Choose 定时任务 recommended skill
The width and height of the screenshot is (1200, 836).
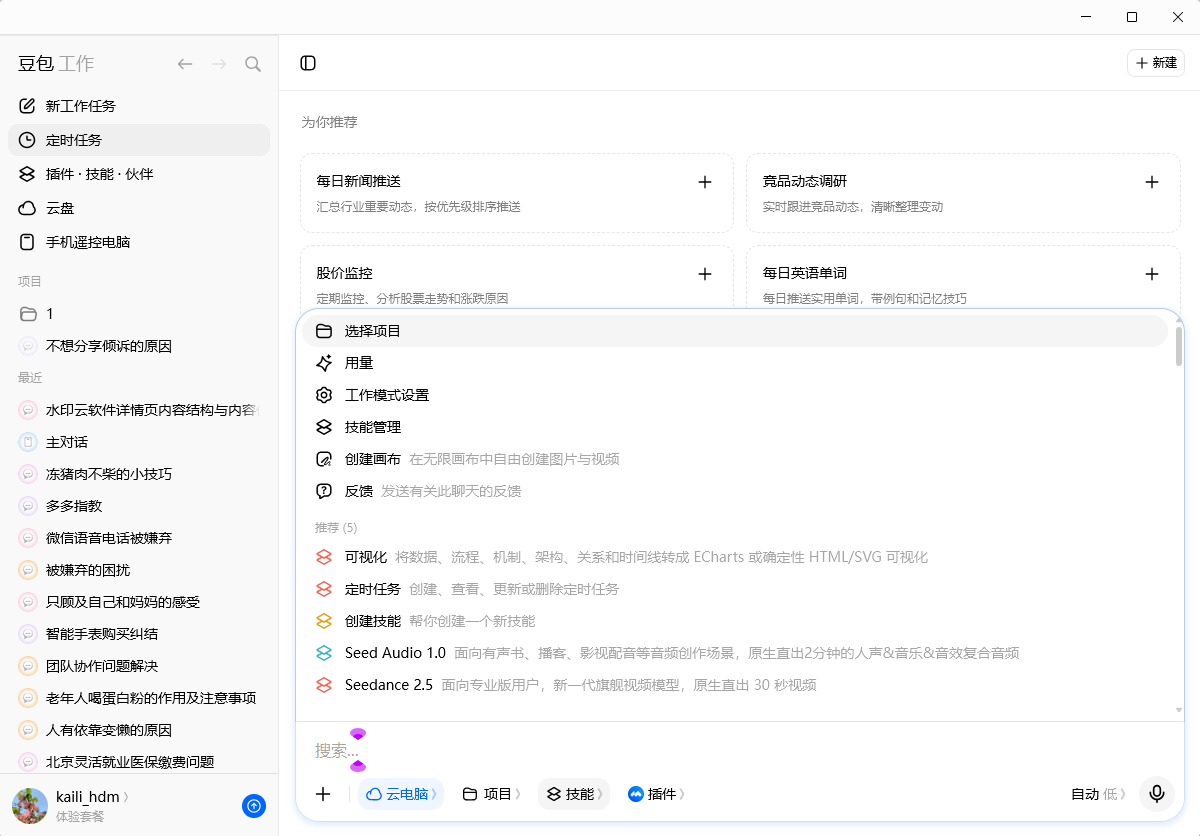click(x=735, y=589)
